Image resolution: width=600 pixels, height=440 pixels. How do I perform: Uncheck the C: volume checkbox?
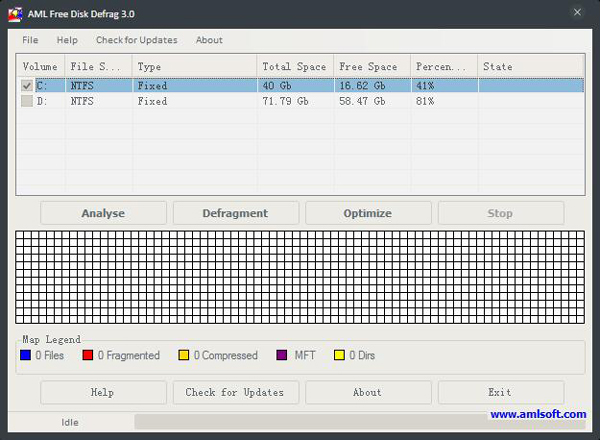point(27,86)
